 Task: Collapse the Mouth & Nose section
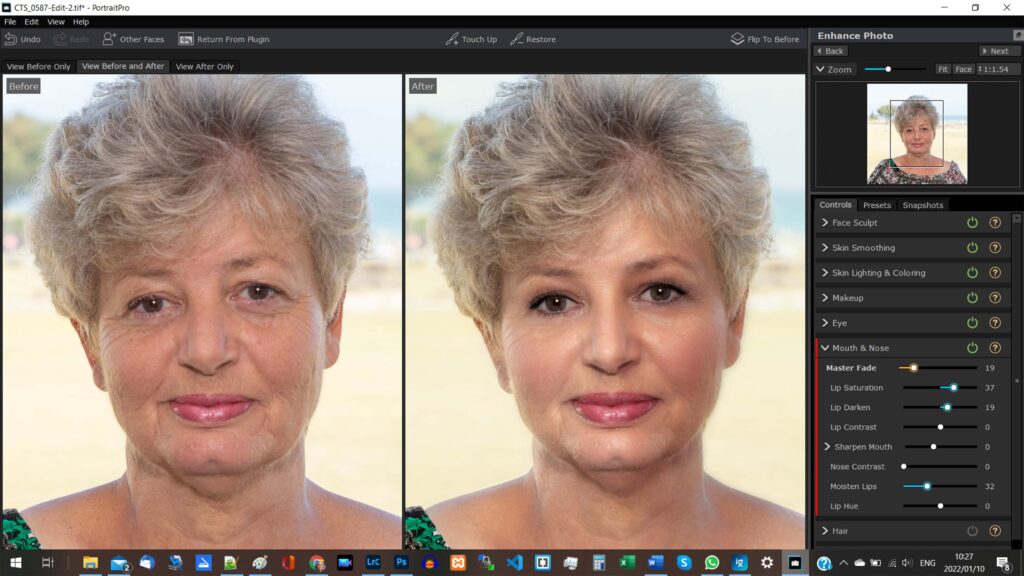[x=825, y=348]
